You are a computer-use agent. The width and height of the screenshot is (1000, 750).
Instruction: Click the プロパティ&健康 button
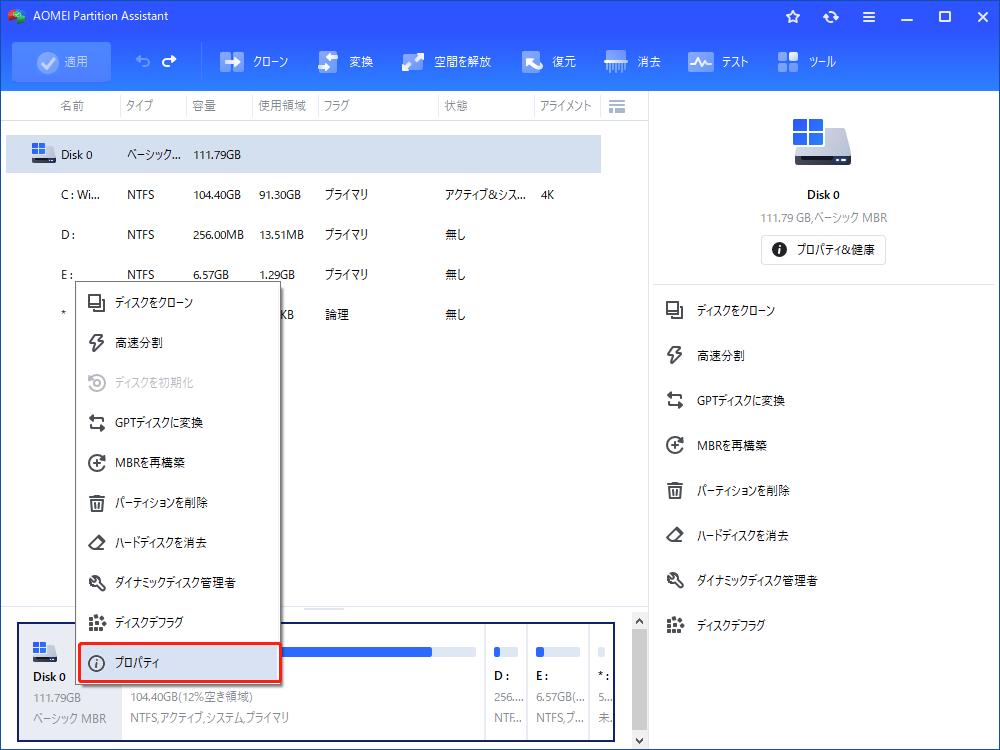coord(823,249)
